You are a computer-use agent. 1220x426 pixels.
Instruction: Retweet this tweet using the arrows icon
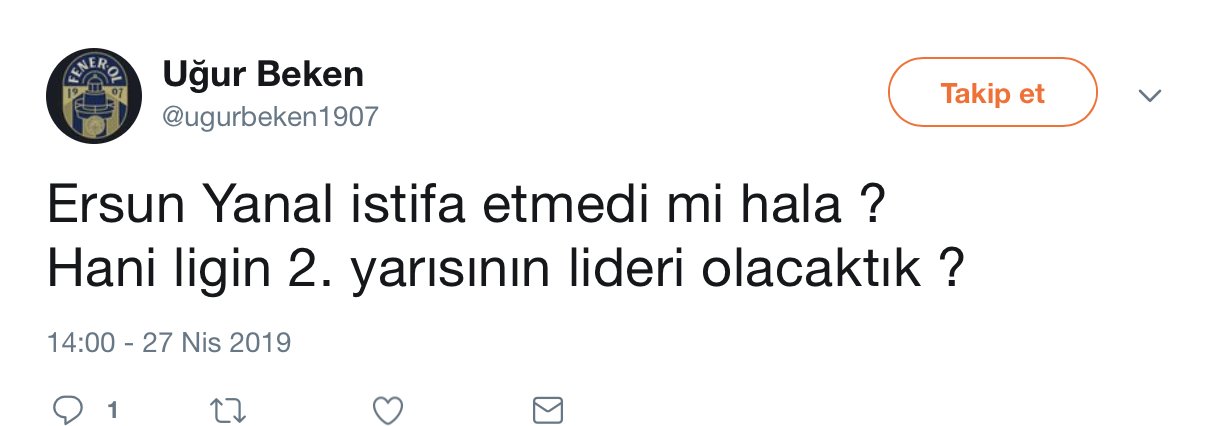[228, 410]
